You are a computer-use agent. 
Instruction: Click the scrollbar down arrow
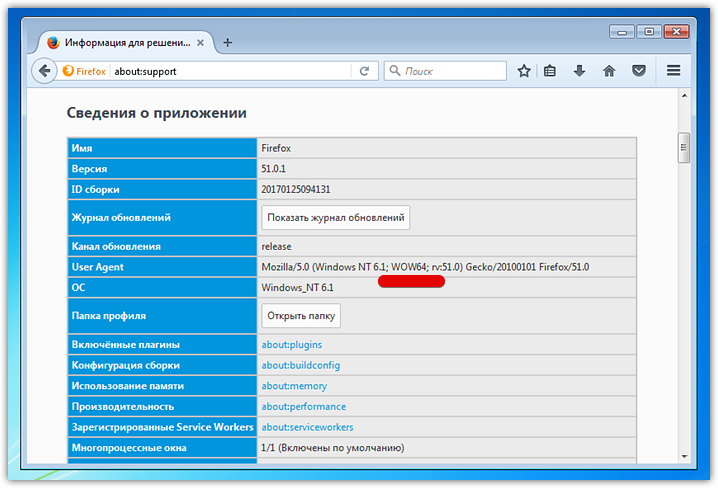click(x=684, y=456)
